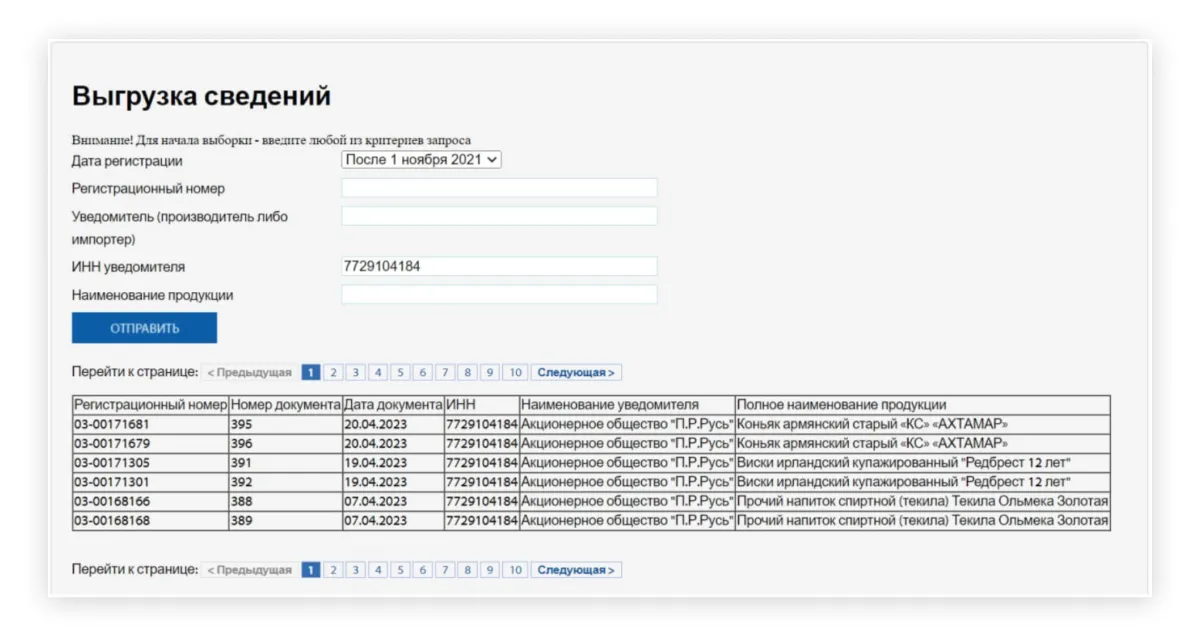Open the Дата регистрации dropdown
Image resolution: width=1200 pixels, height=637 pixels.
(x=421, y=160)
